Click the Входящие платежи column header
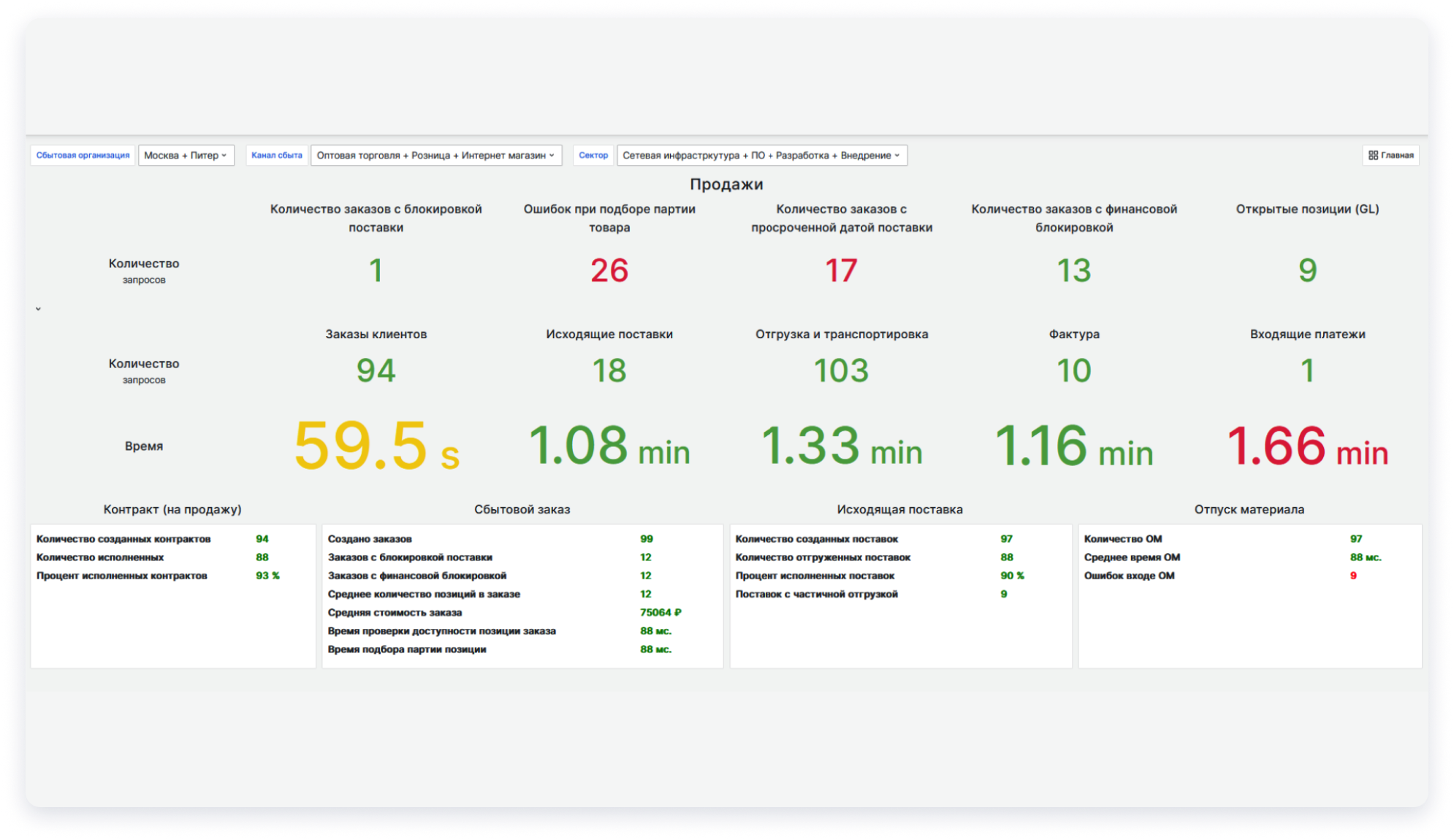This screenshot has height=840, width=1454. [1308, 334]
